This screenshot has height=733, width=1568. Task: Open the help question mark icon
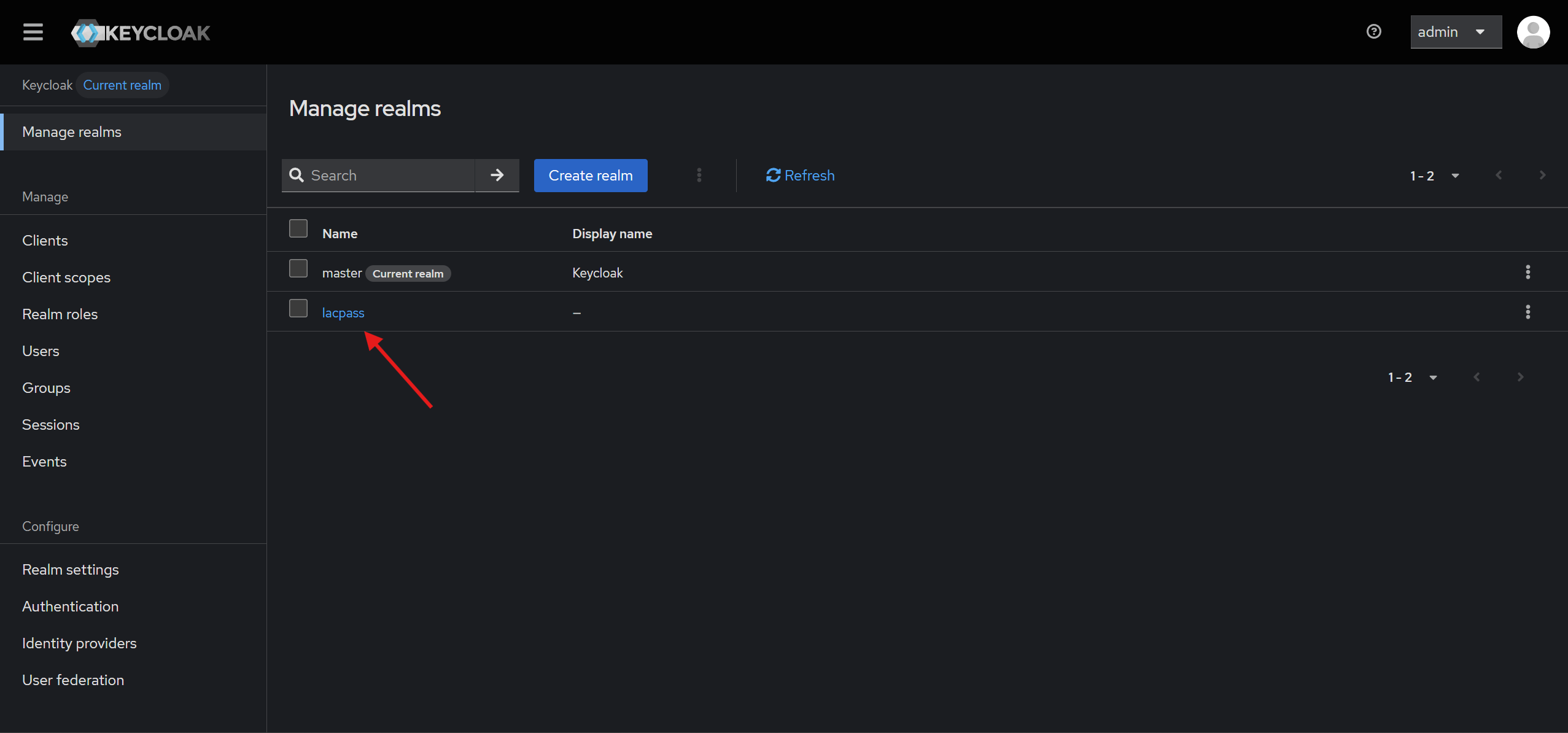tap(1374, 31)
